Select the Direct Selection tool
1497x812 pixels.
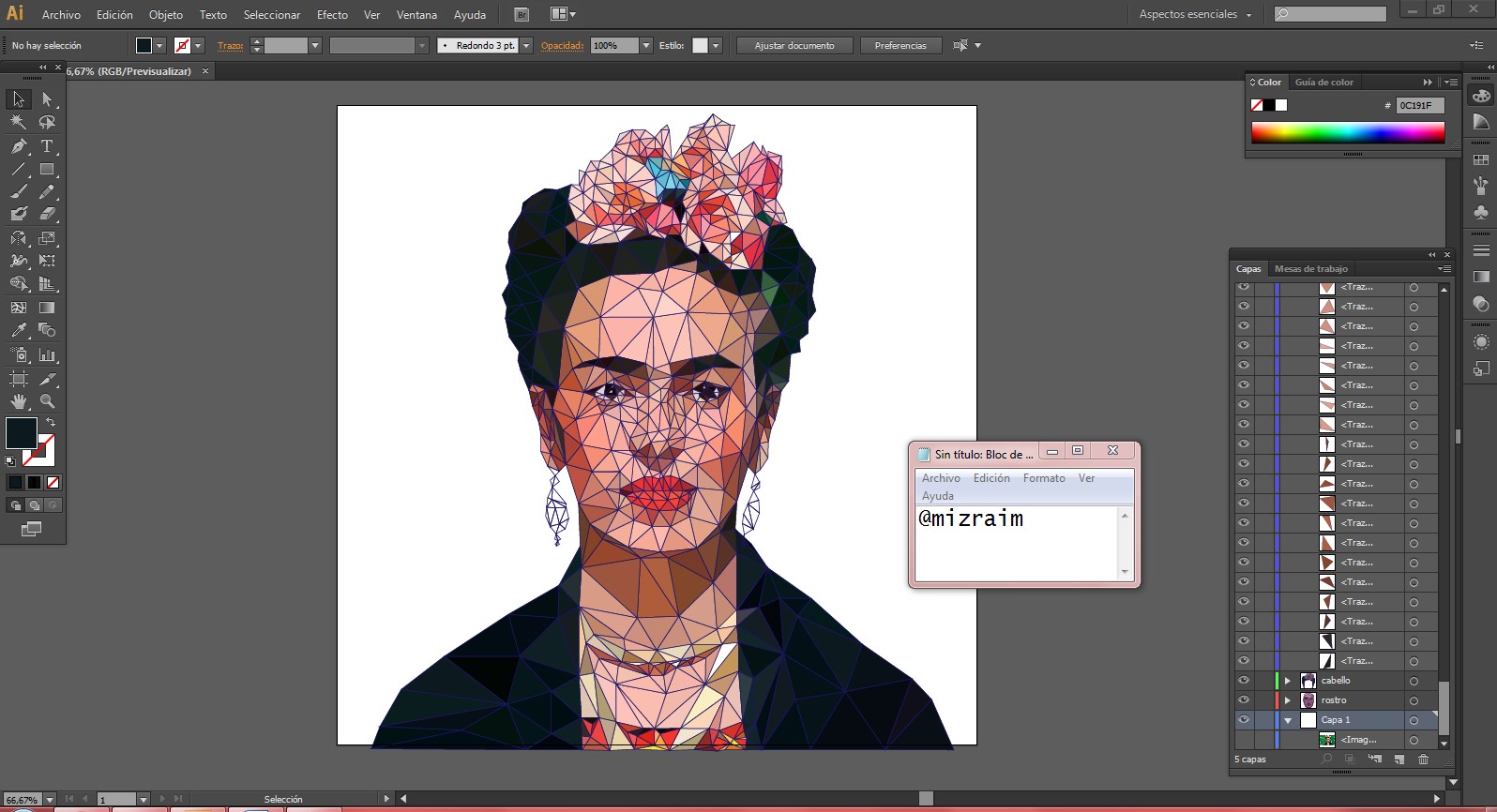tap(47, 99)
